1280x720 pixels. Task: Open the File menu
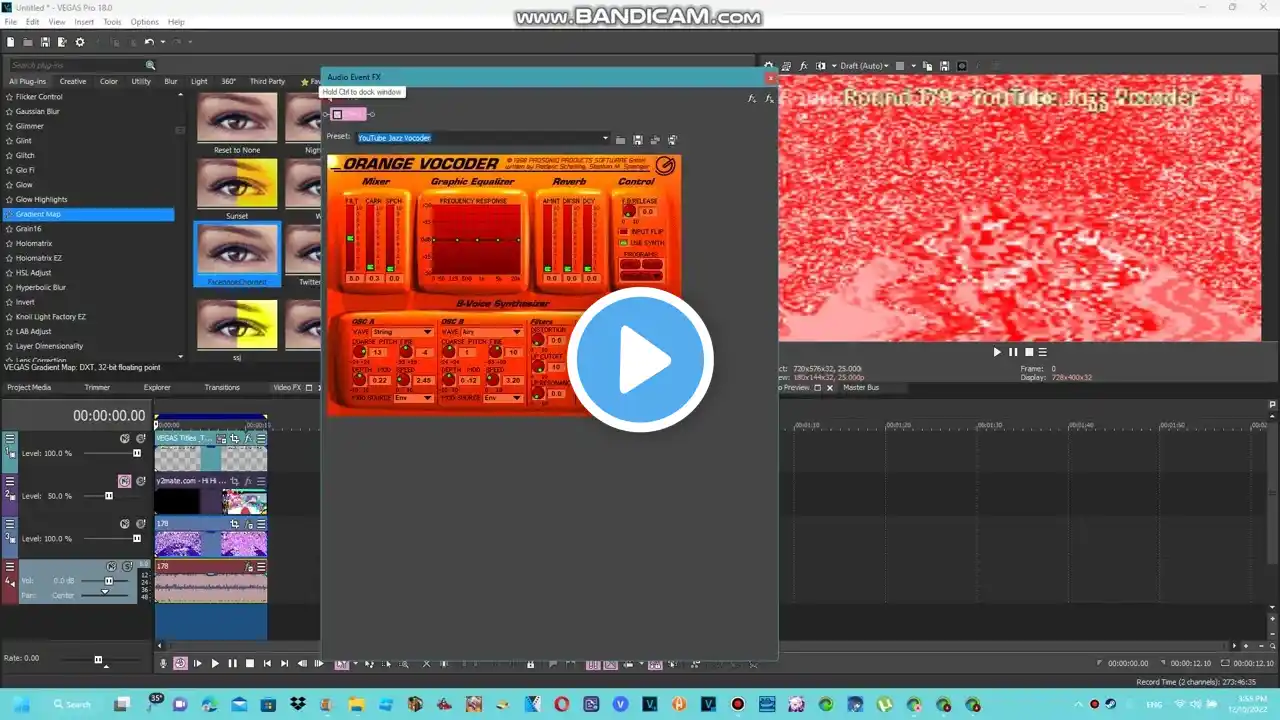tap(10, 22)
